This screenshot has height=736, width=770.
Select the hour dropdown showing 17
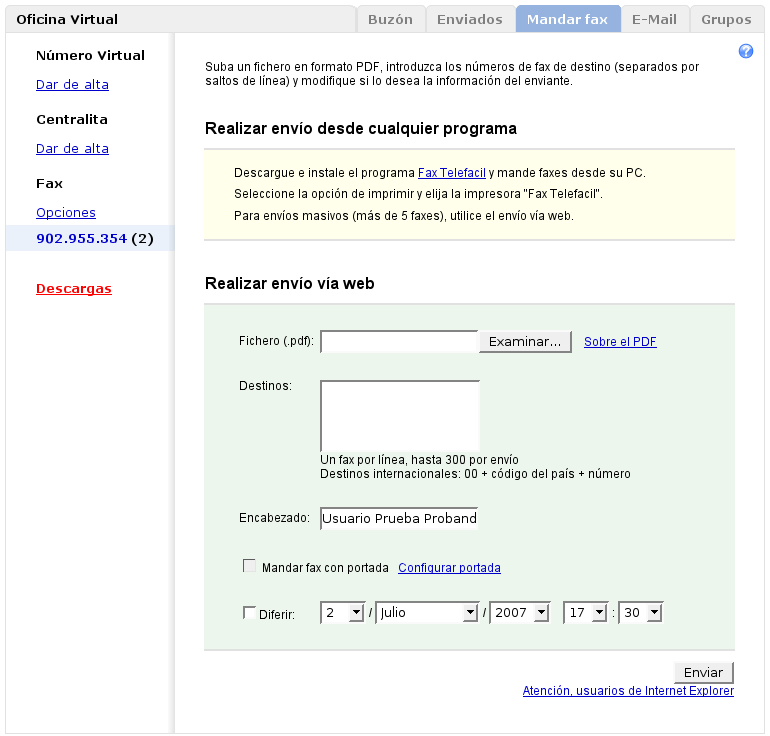(x=586, y=613)
